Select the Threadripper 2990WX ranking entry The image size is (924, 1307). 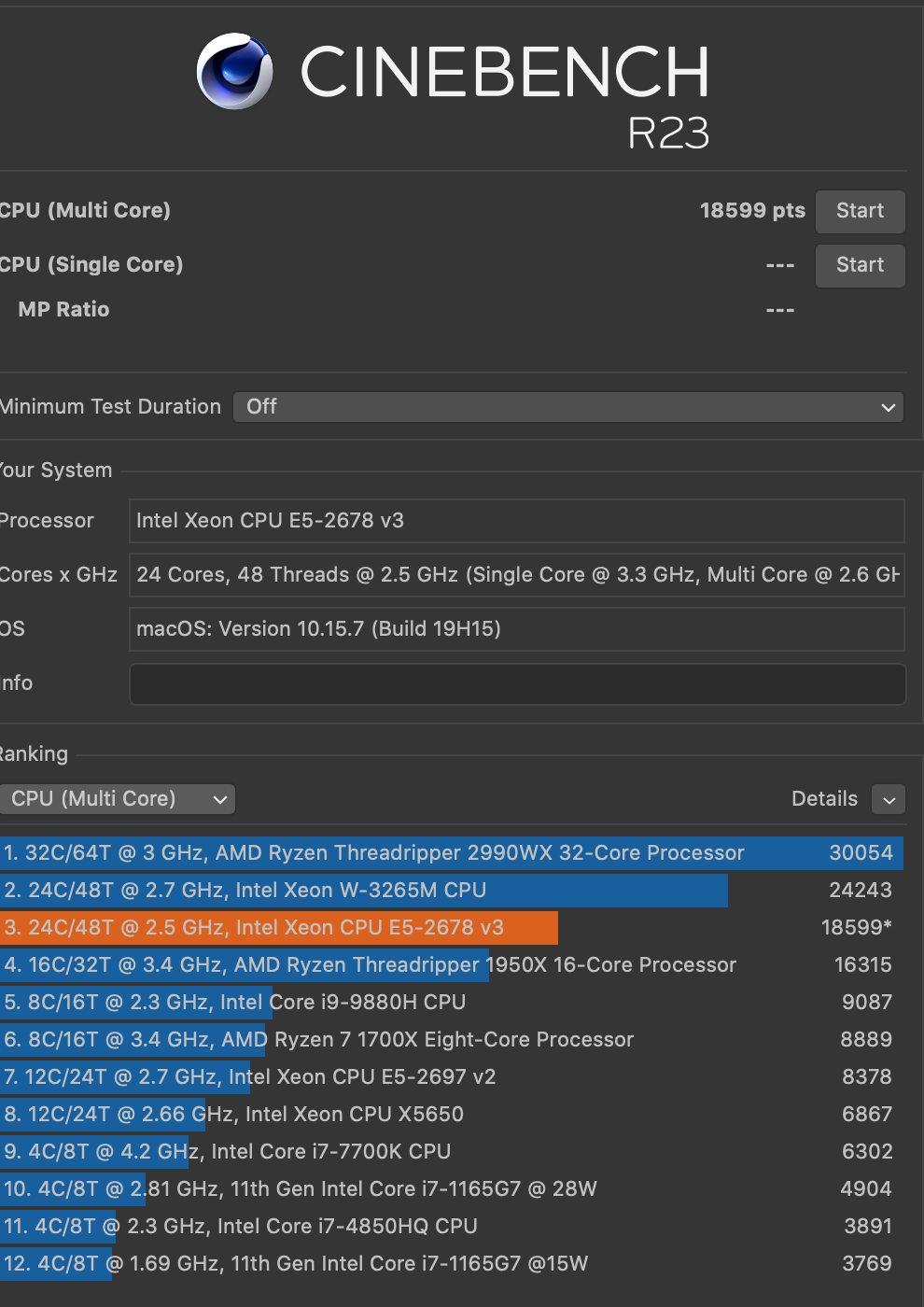point(452,853)
